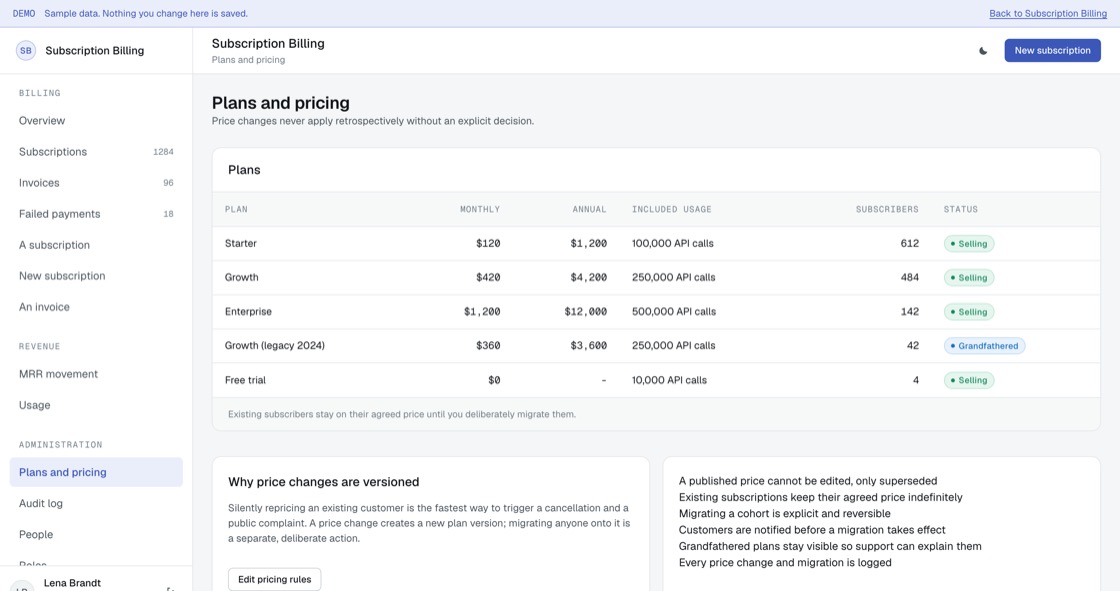Click the 1284 subscriptions count badge

pyautogui.click(x=164, y=152)
